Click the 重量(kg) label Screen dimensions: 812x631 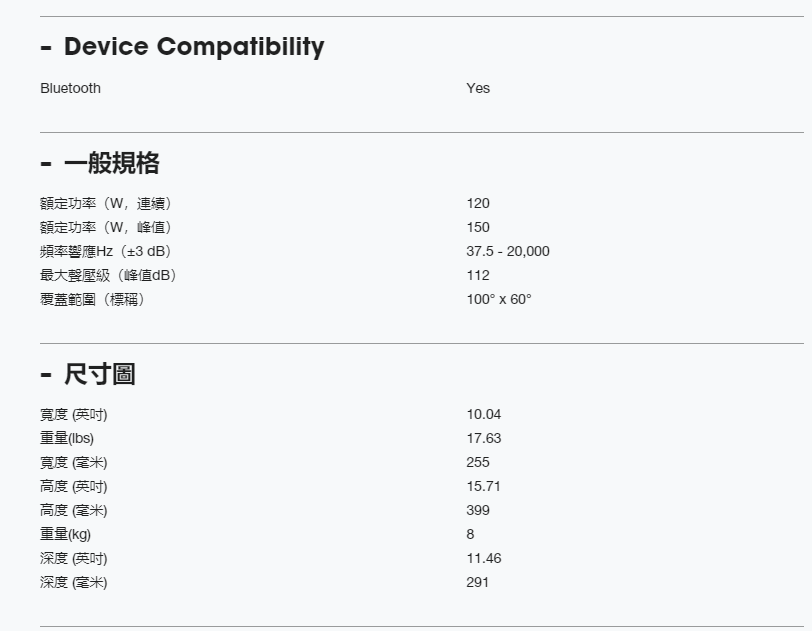(x=65, y=534)
